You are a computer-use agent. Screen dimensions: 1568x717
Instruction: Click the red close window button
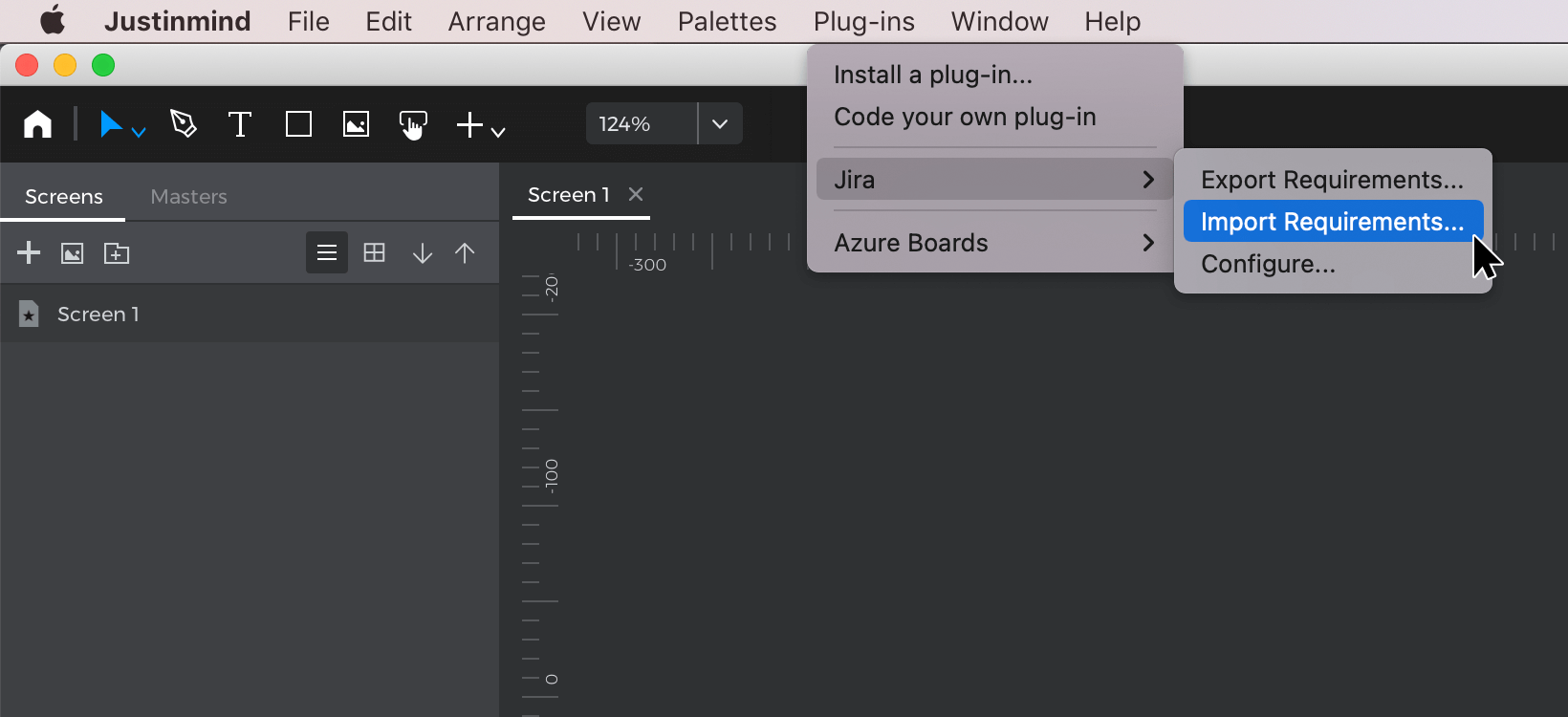[27, 65]
